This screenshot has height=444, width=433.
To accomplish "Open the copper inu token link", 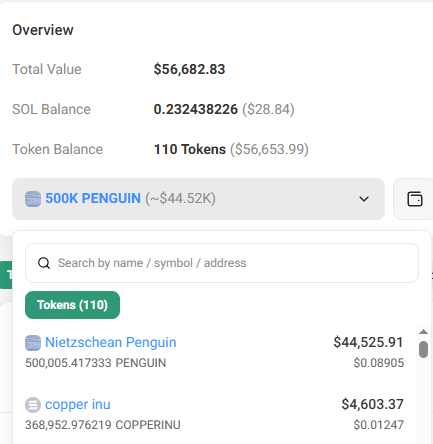I will 78,404.
